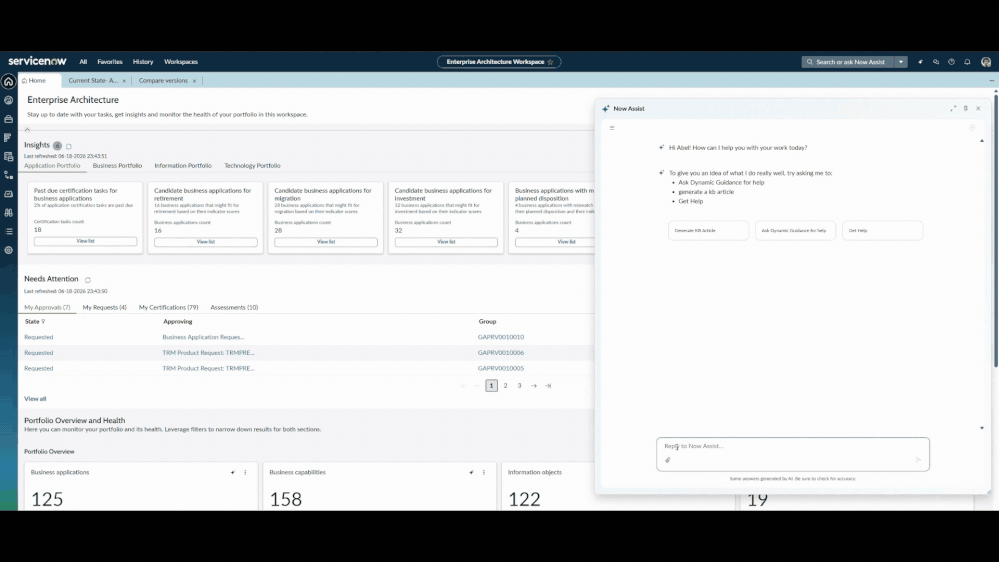Image resolution: width=999 pixels, height=562 pixels.
Task: Open the gear settings icon in left sidebar
Action: click(8, 250)
